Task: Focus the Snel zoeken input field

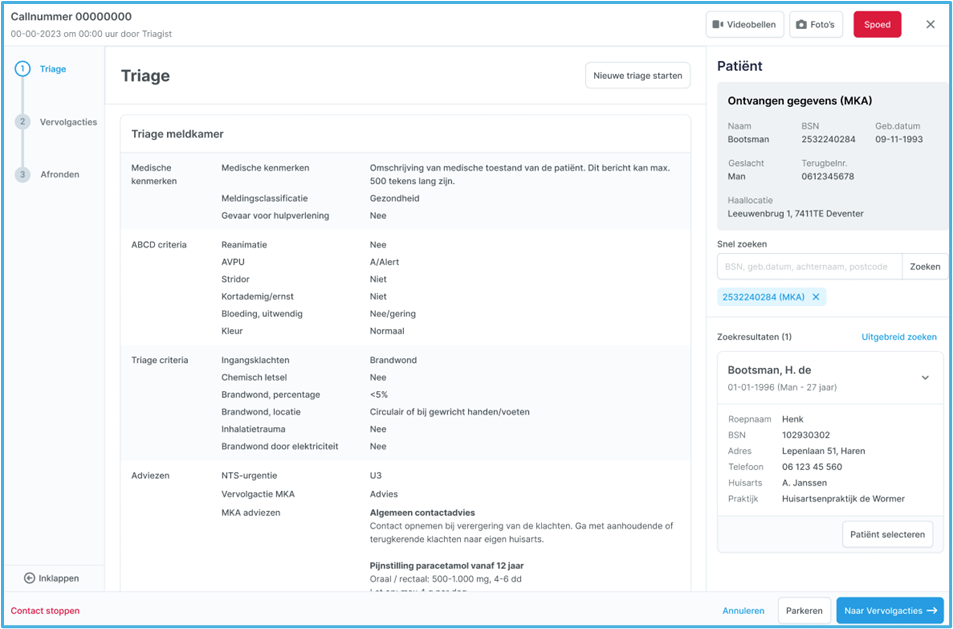Action: [x=809, y=267]
